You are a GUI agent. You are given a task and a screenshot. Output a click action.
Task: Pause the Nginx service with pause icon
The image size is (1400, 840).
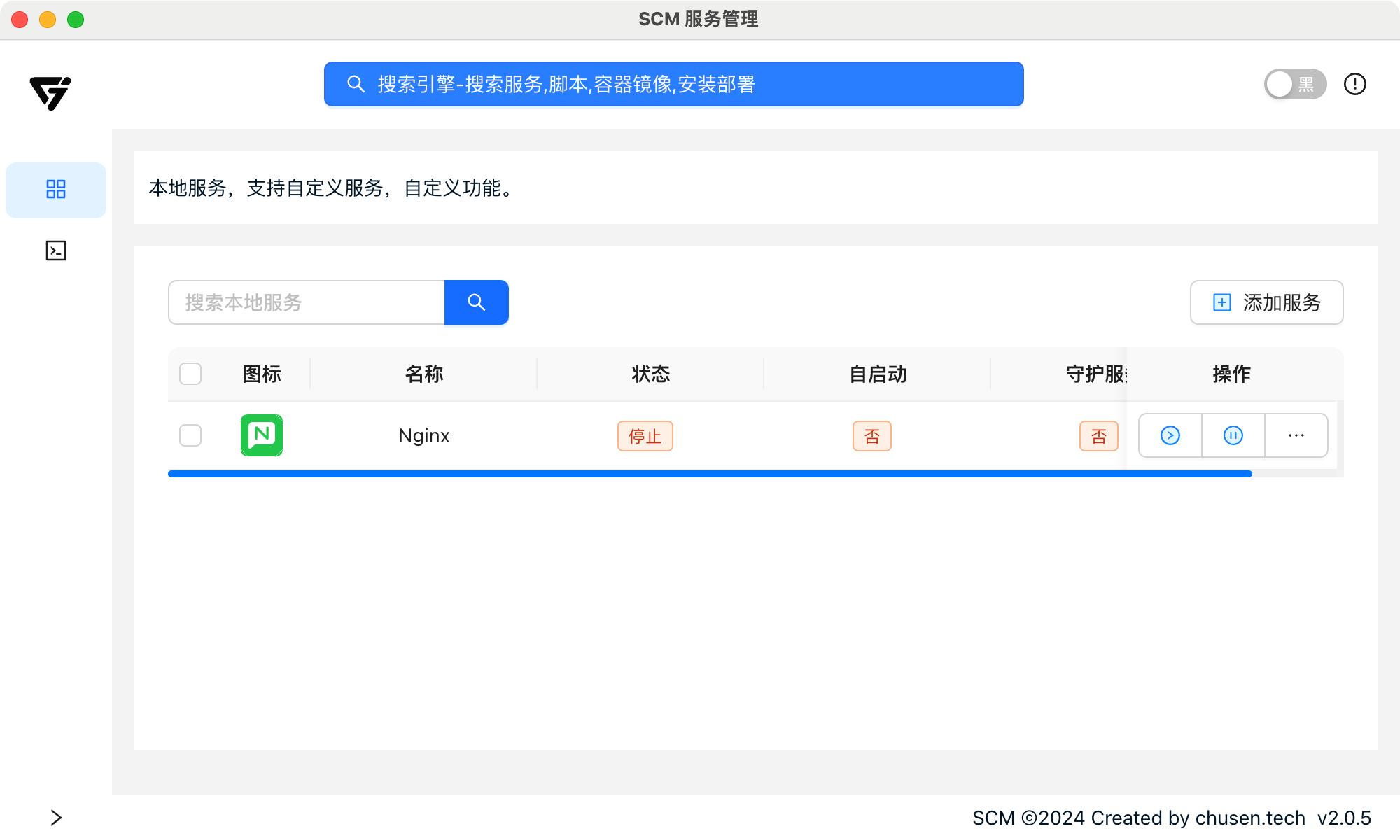[1233, 435]
